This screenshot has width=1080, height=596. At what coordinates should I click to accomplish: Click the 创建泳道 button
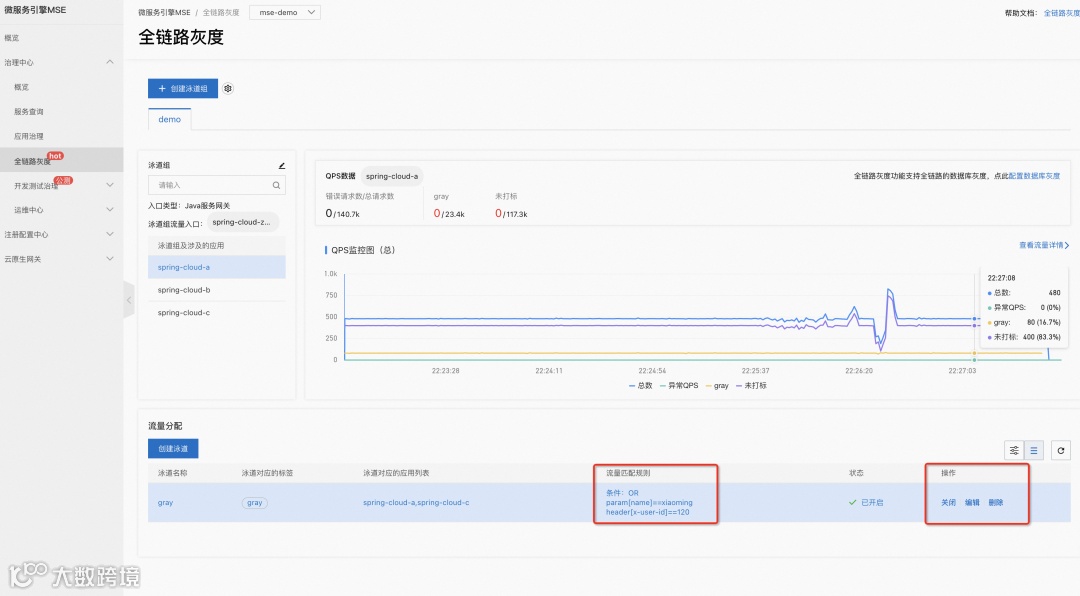click(173, 449)
